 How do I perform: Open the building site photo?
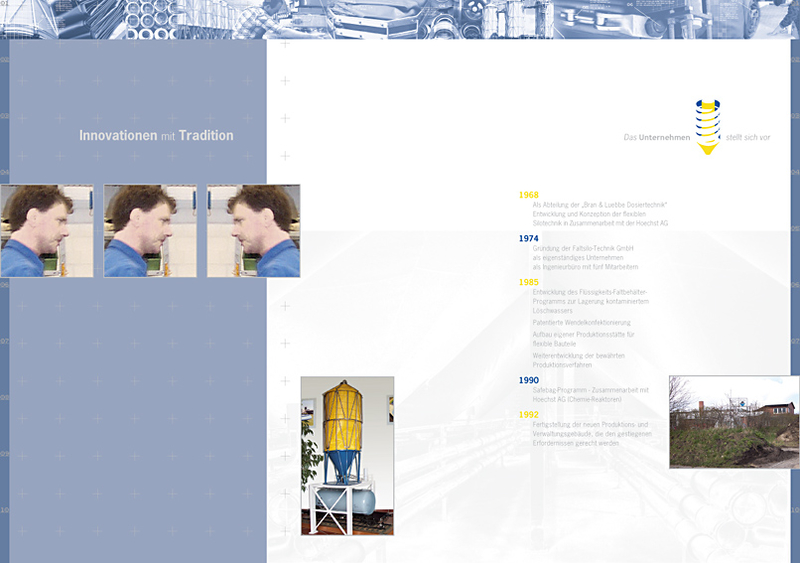point(733,422)
